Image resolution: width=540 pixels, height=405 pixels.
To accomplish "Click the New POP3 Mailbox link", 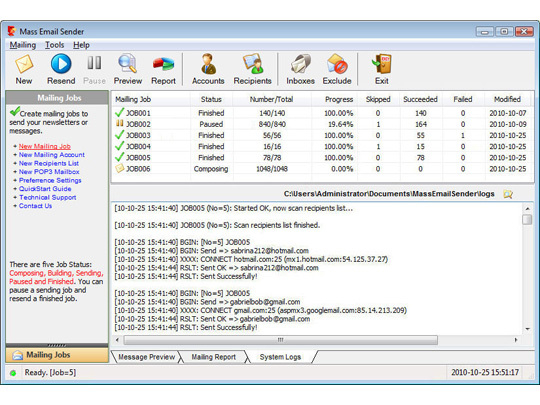I will click(x=49, y=172).
